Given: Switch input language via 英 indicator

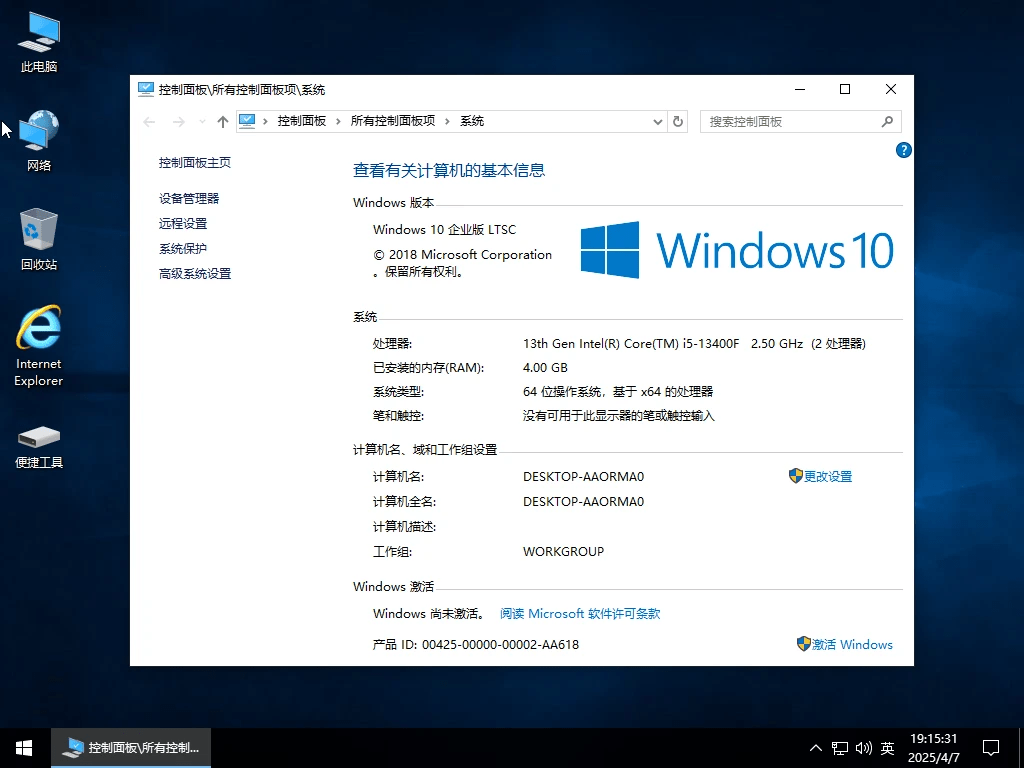Looking at the screenshot, I should click(x=886, y=747).
